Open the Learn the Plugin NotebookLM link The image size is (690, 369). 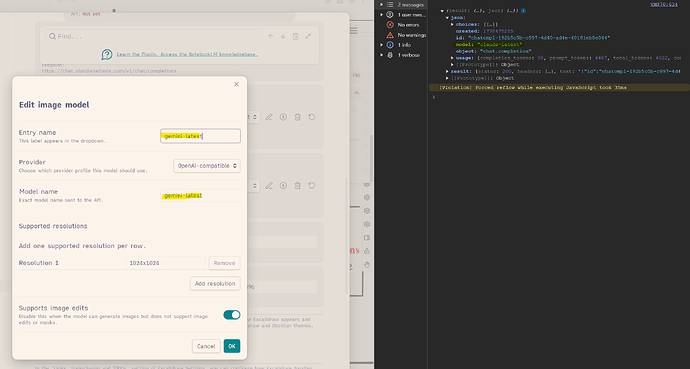[187, 55]
